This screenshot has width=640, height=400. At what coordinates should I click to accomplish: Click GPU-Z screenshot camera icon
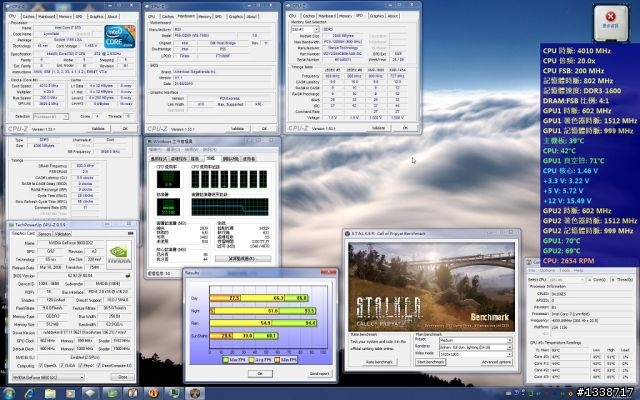tap(131, 233)
